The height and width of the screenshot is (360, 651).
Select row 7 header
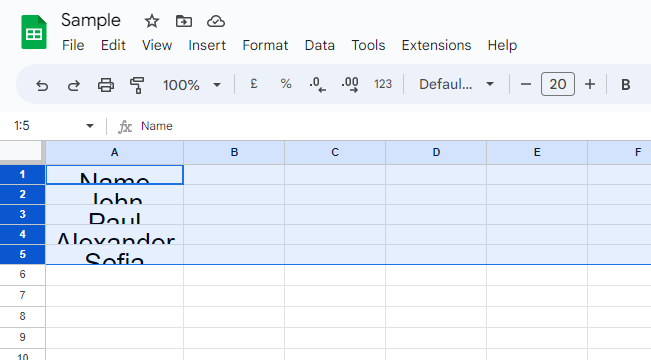point(22,296)
